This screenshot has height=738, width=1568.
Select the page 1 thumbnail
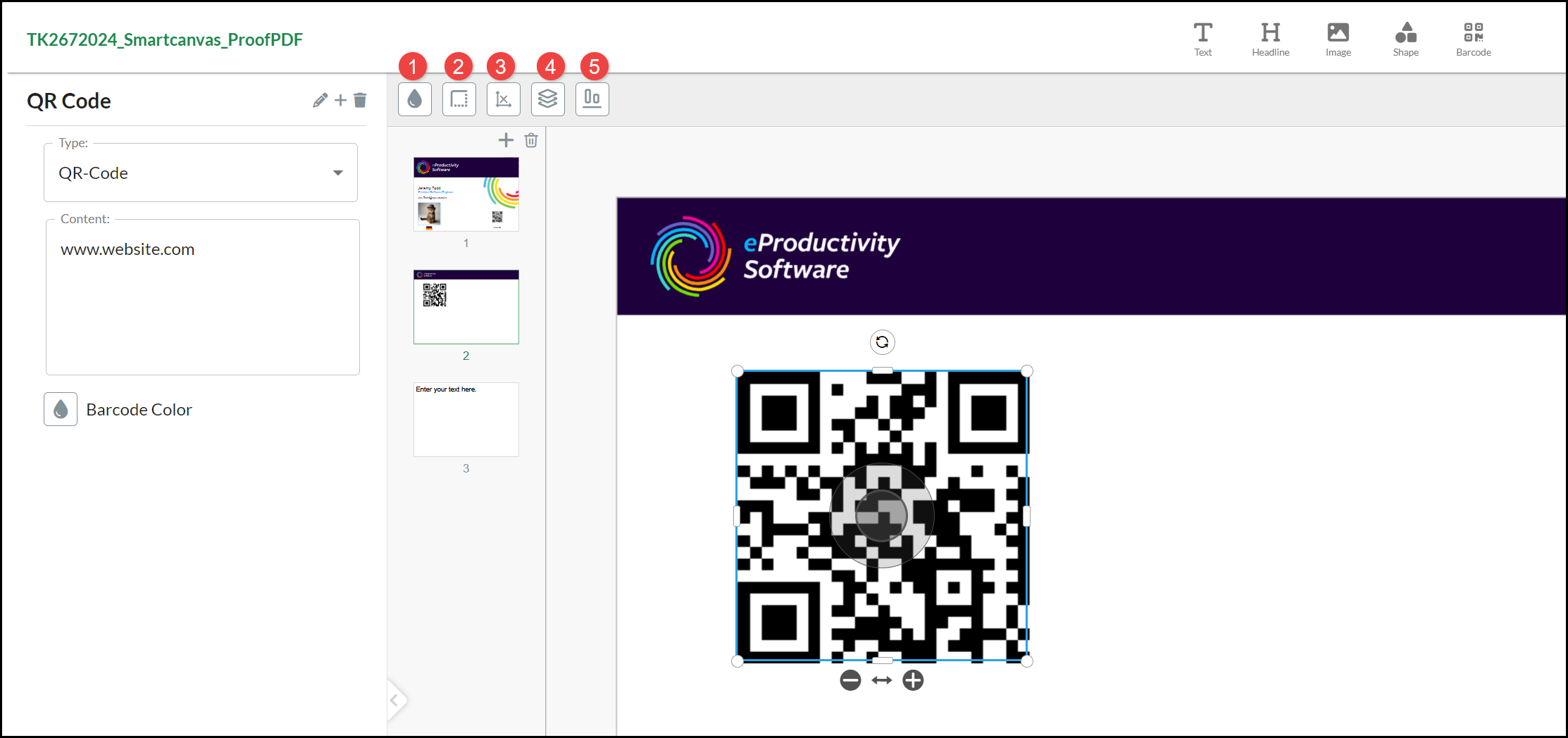click(466, 194)
